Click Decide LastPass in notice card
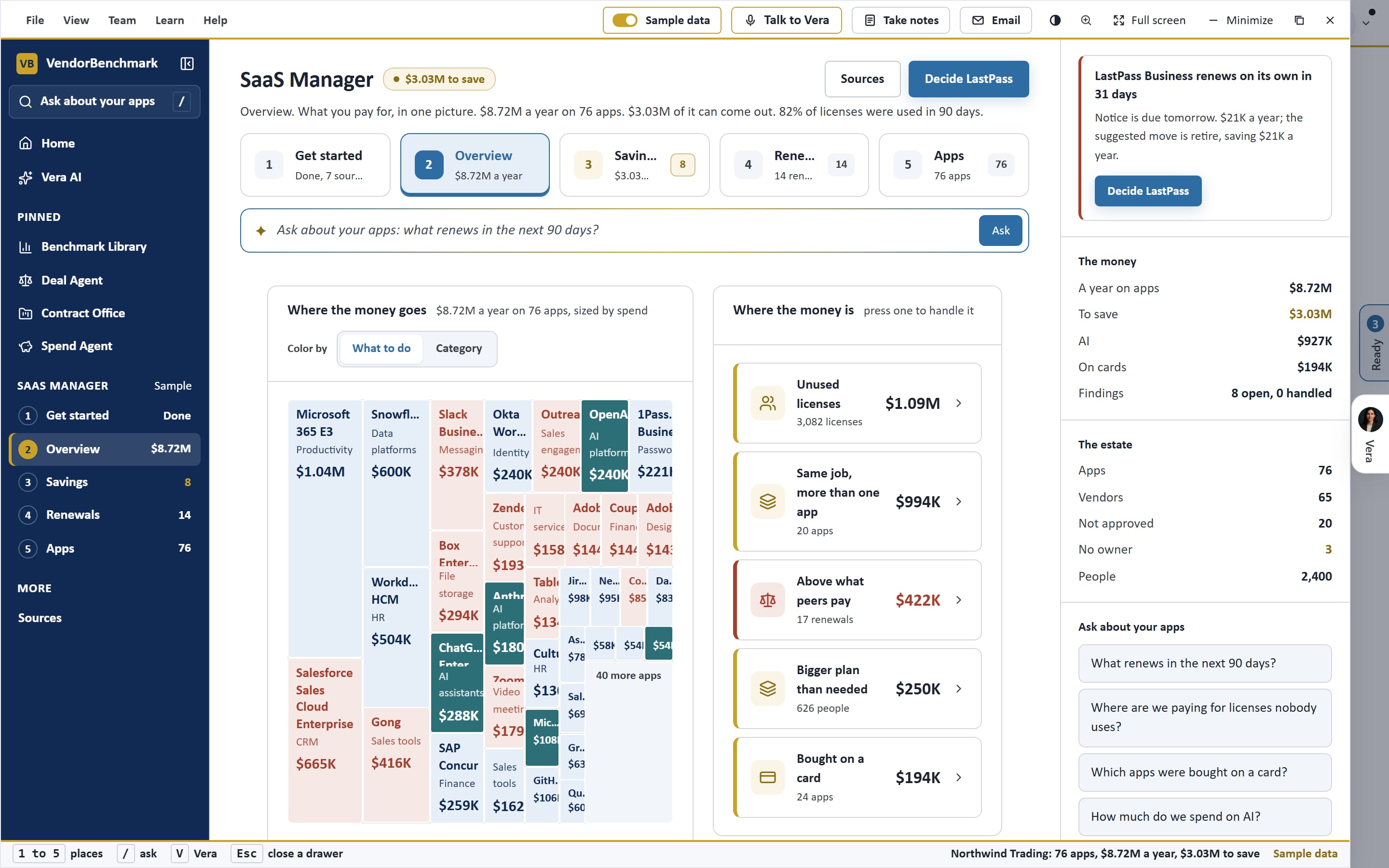 (x=1148, y=190)
